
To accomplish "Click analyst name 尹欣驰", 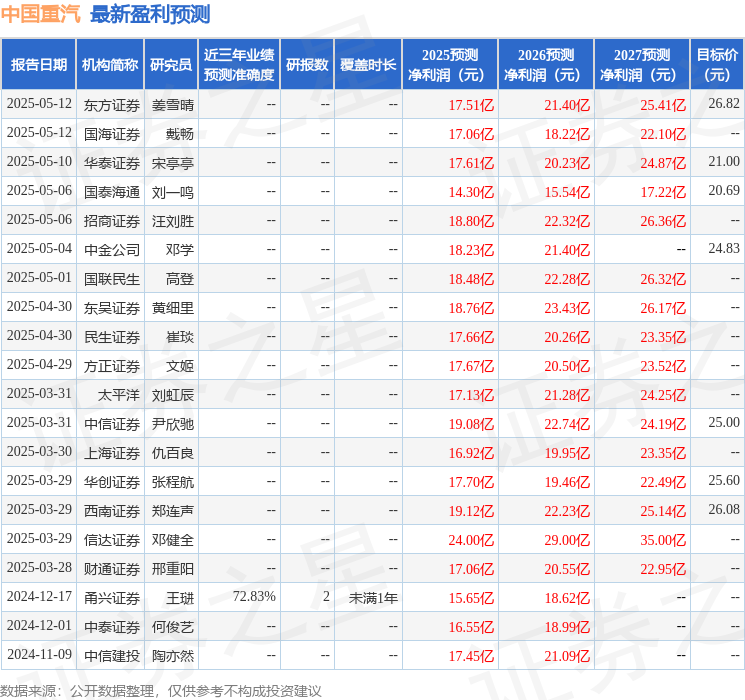I will (172, 424).
